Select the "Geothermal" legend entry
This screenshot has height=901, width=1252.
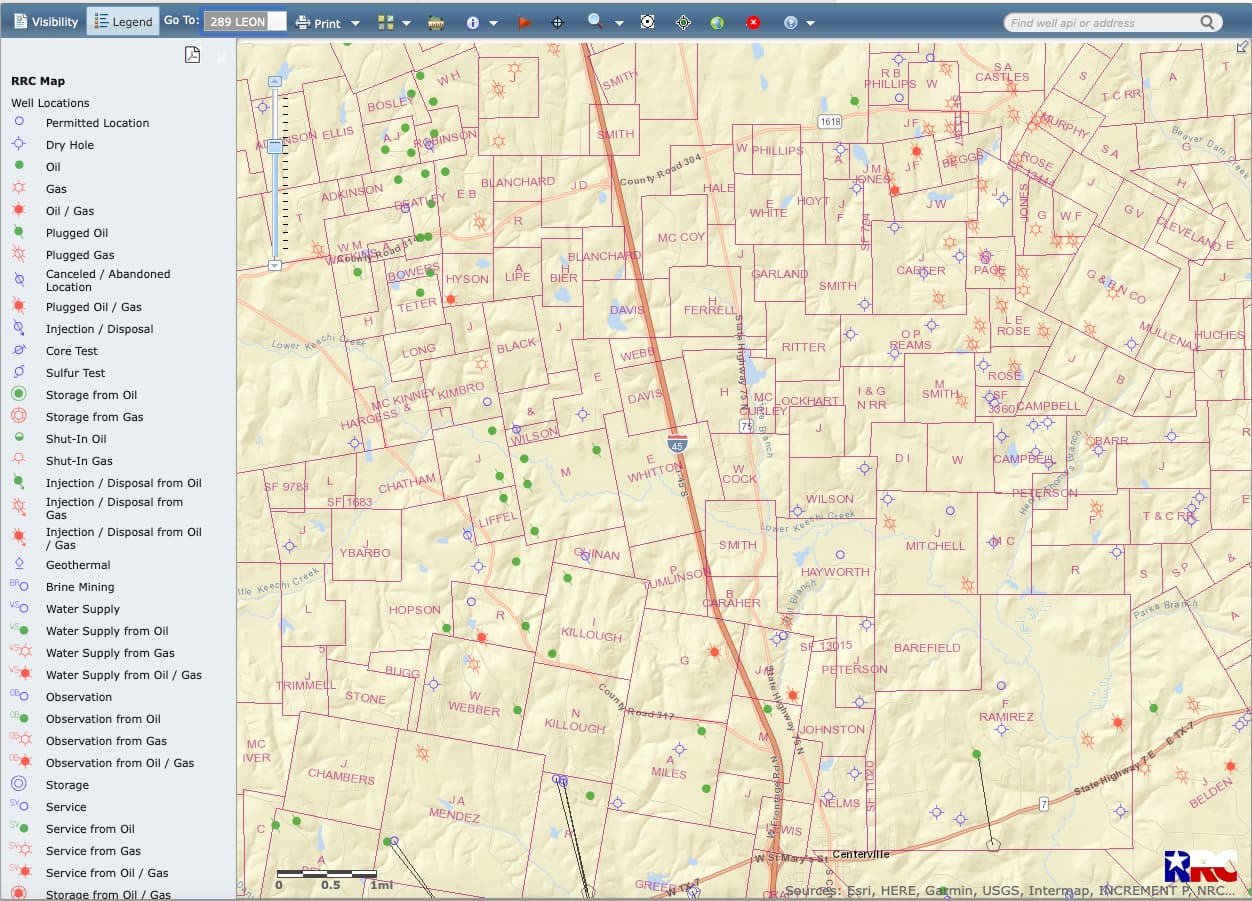pos(78,565)
